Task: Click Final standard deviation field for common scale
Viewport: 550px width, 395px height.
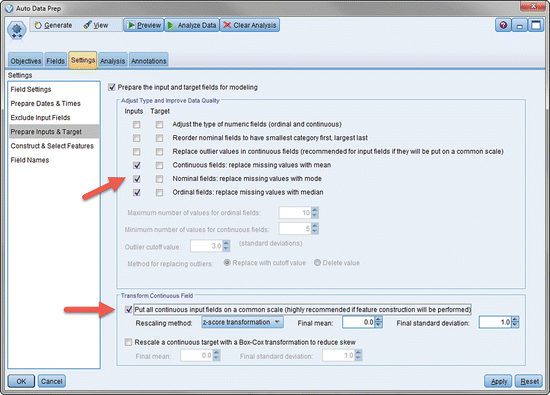Action: click(x=495, y=322)
